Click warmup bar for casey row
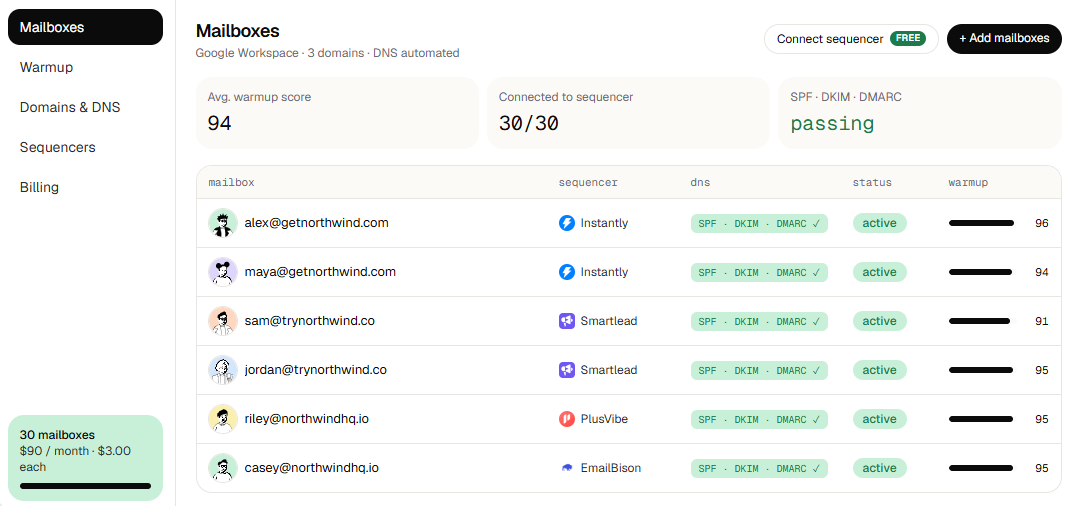The image size is (1072, 506). point(982,468)
